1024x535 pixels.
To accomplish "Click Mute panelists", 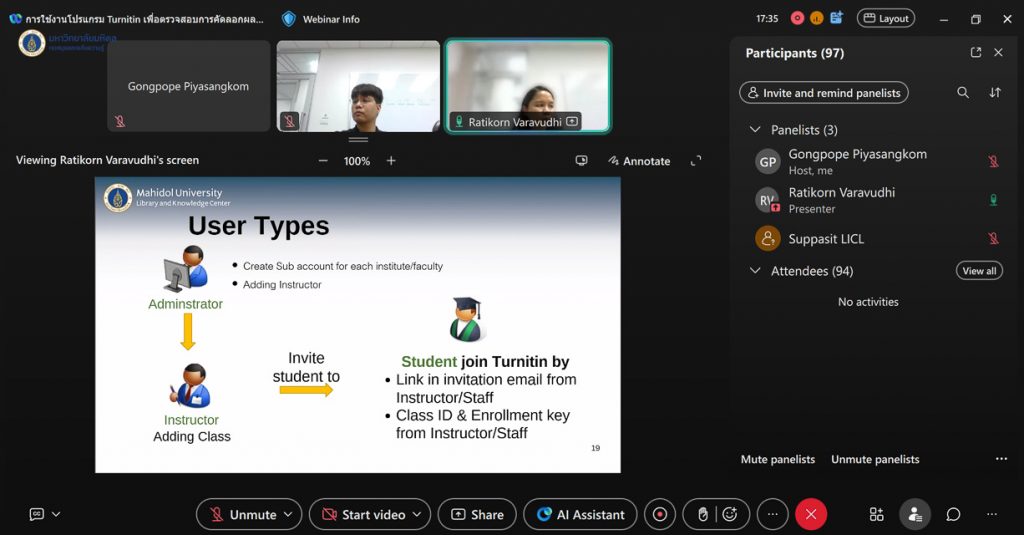I will tap(777, 460).
